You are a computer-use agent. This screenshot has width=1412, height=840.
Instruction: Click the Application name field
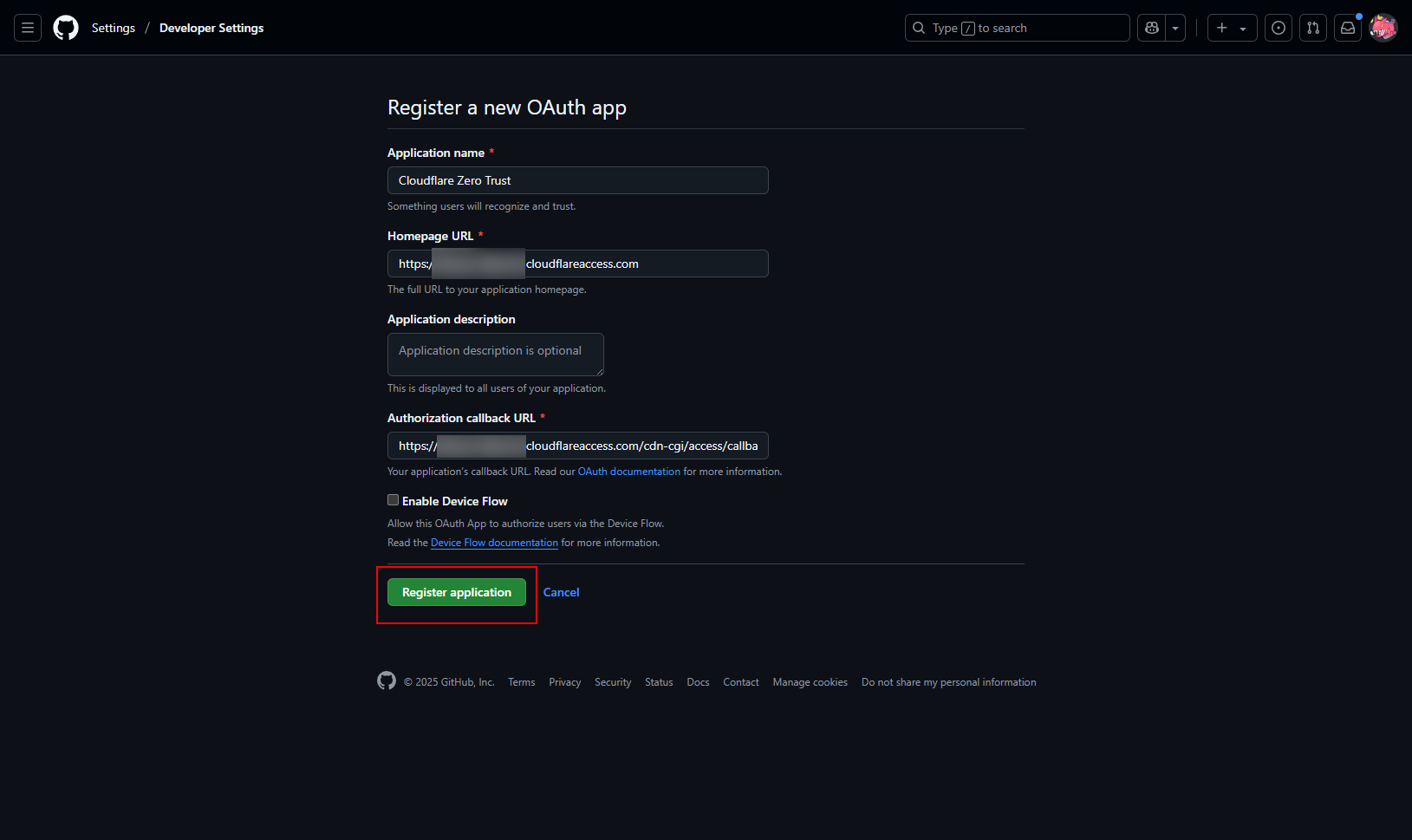[578, 180]
